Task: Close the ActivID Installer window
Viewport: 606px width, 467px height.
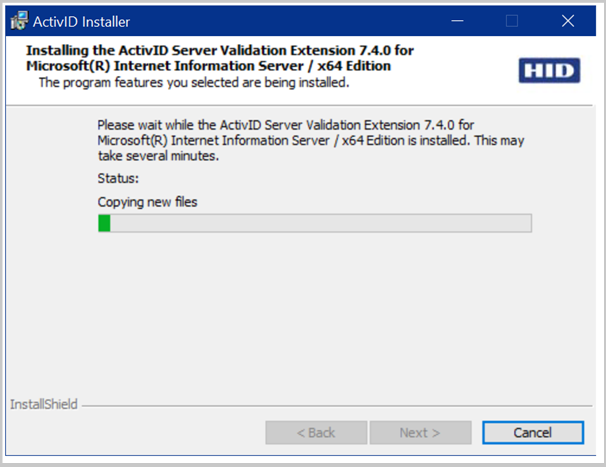Action: pyautogui.click(x=568, y=21)
